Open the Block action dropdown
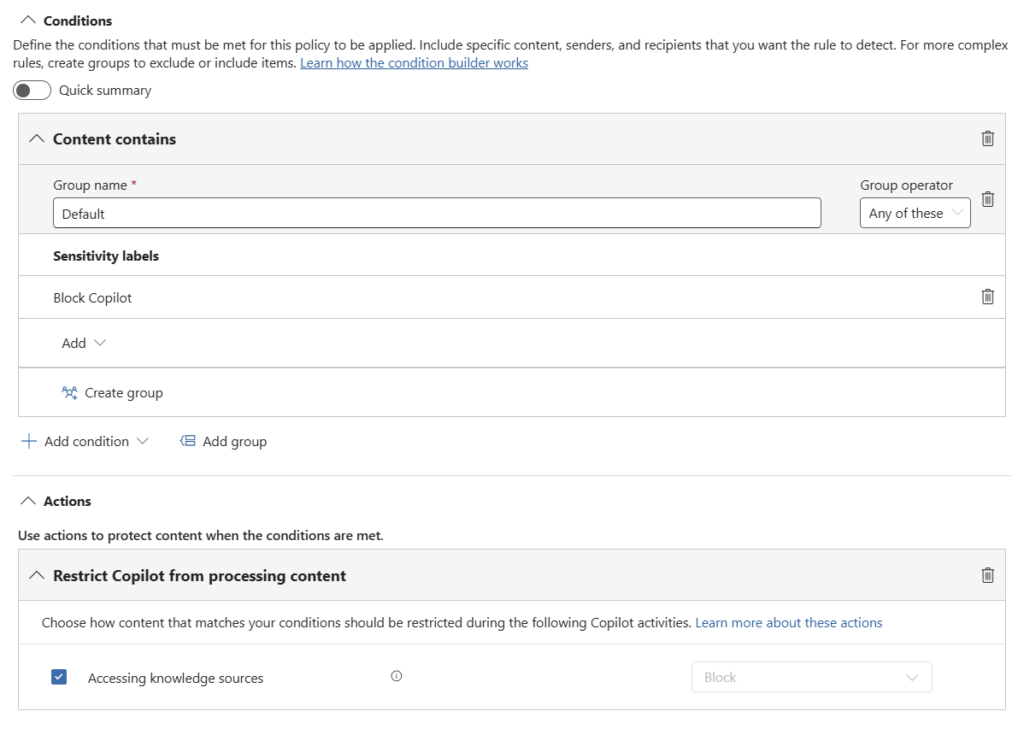 (812, 677)
